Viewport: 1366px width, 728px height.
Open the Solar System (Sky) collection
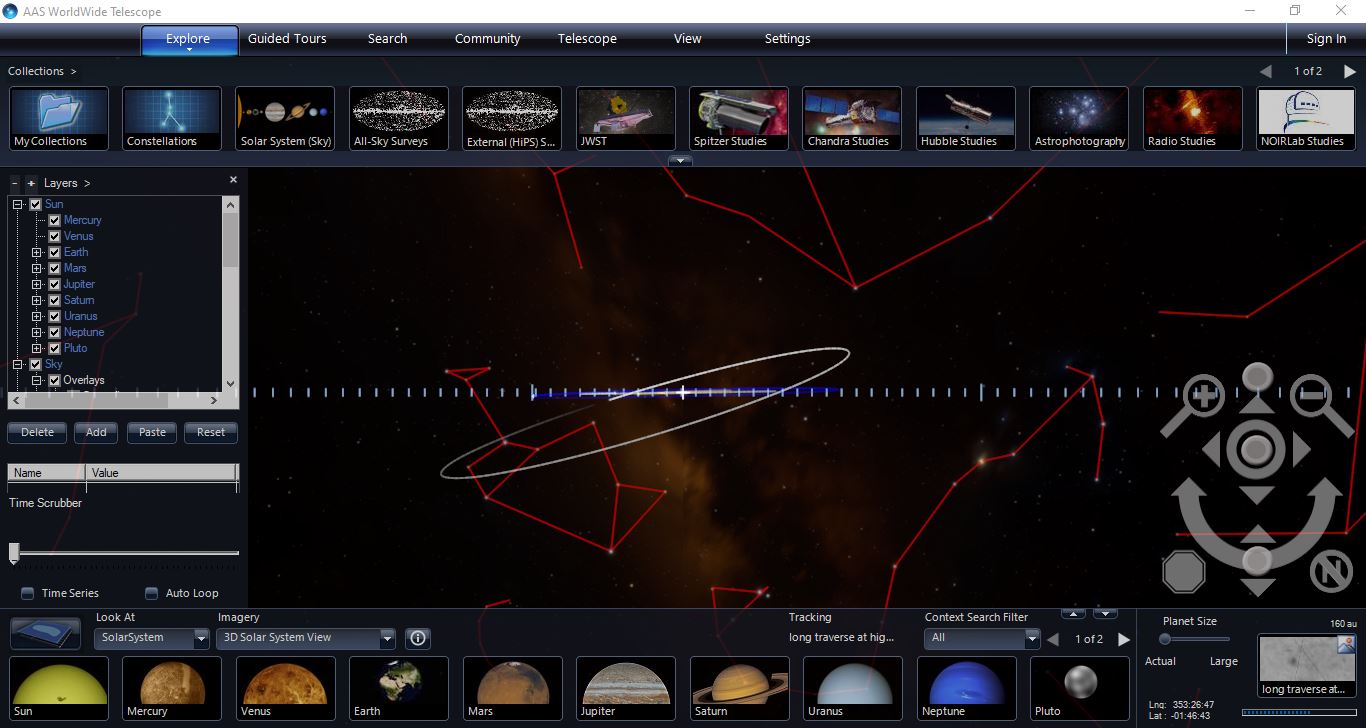coord(285,118)
